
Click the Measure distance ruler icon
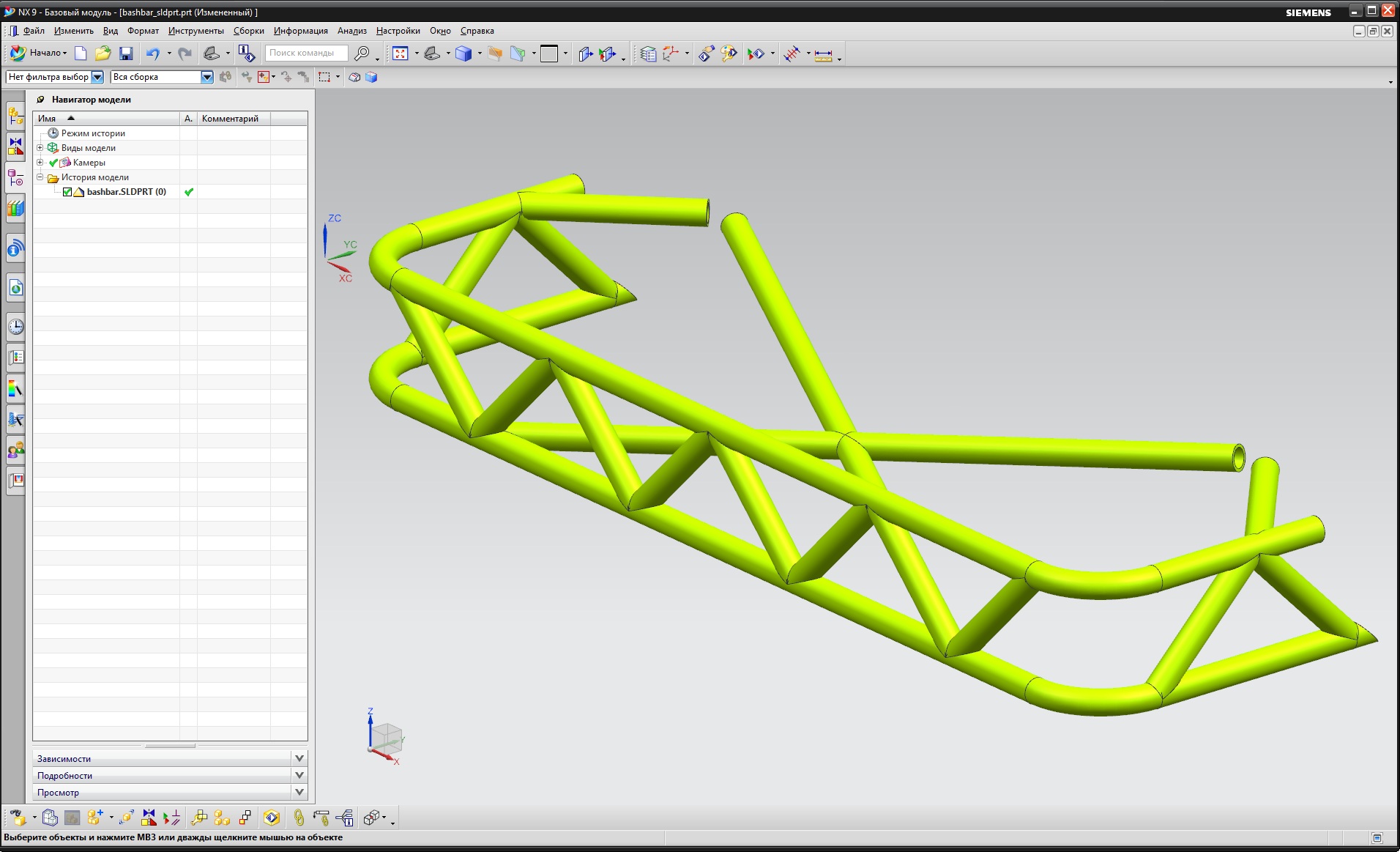point(823,54)
